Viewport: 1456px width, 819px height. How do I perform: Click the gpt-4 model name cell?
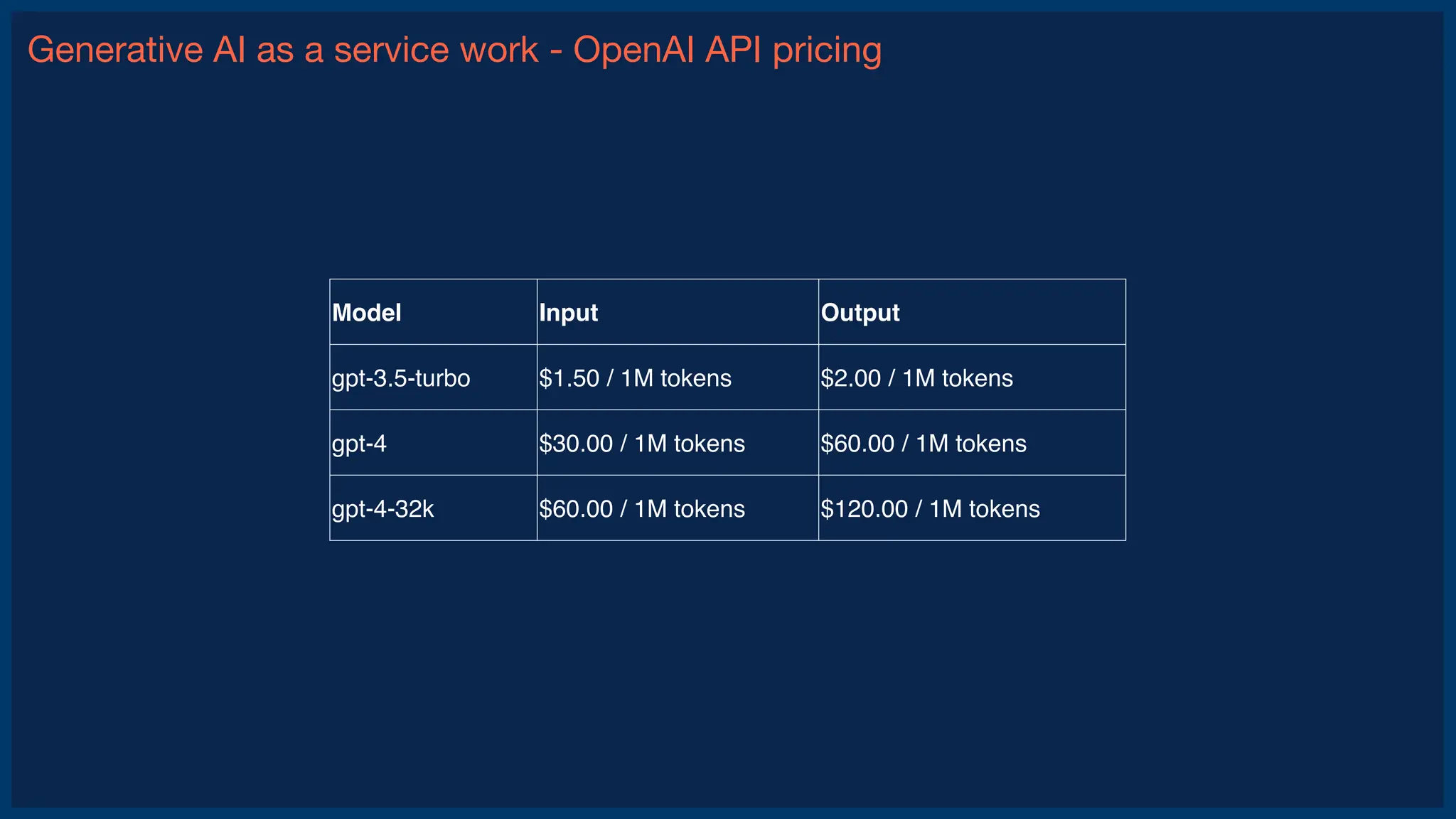434,443
